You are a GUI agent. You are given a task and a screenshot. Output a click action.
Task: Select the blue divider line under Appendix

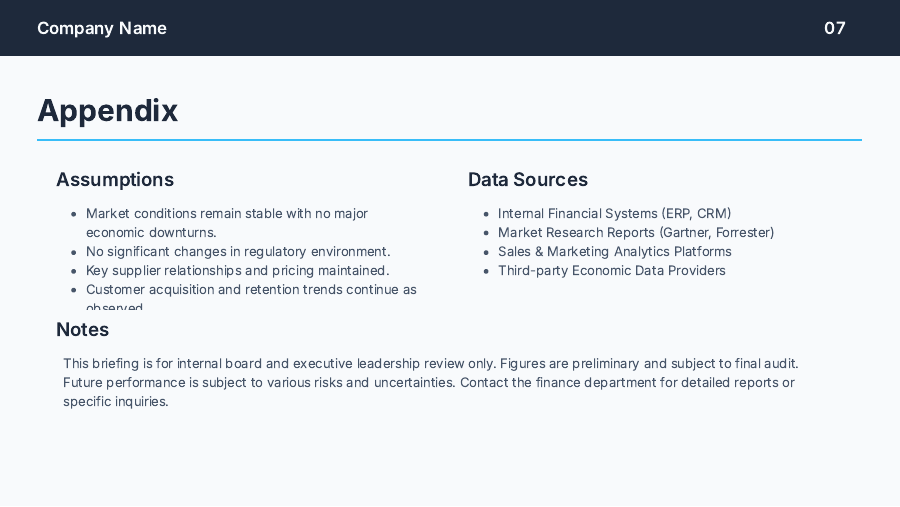click(449, 140)
